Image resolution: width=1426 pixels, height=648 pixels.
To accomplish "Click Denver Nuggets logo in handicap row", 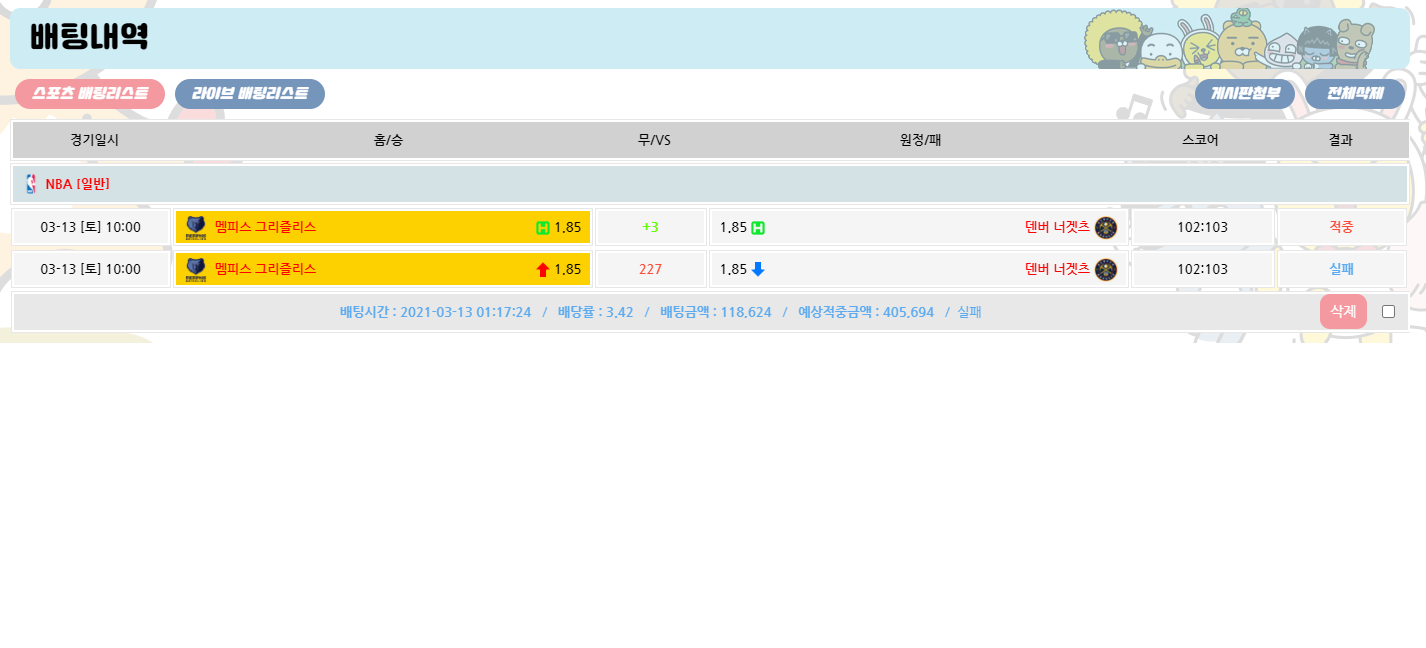I will point(1105,227).
